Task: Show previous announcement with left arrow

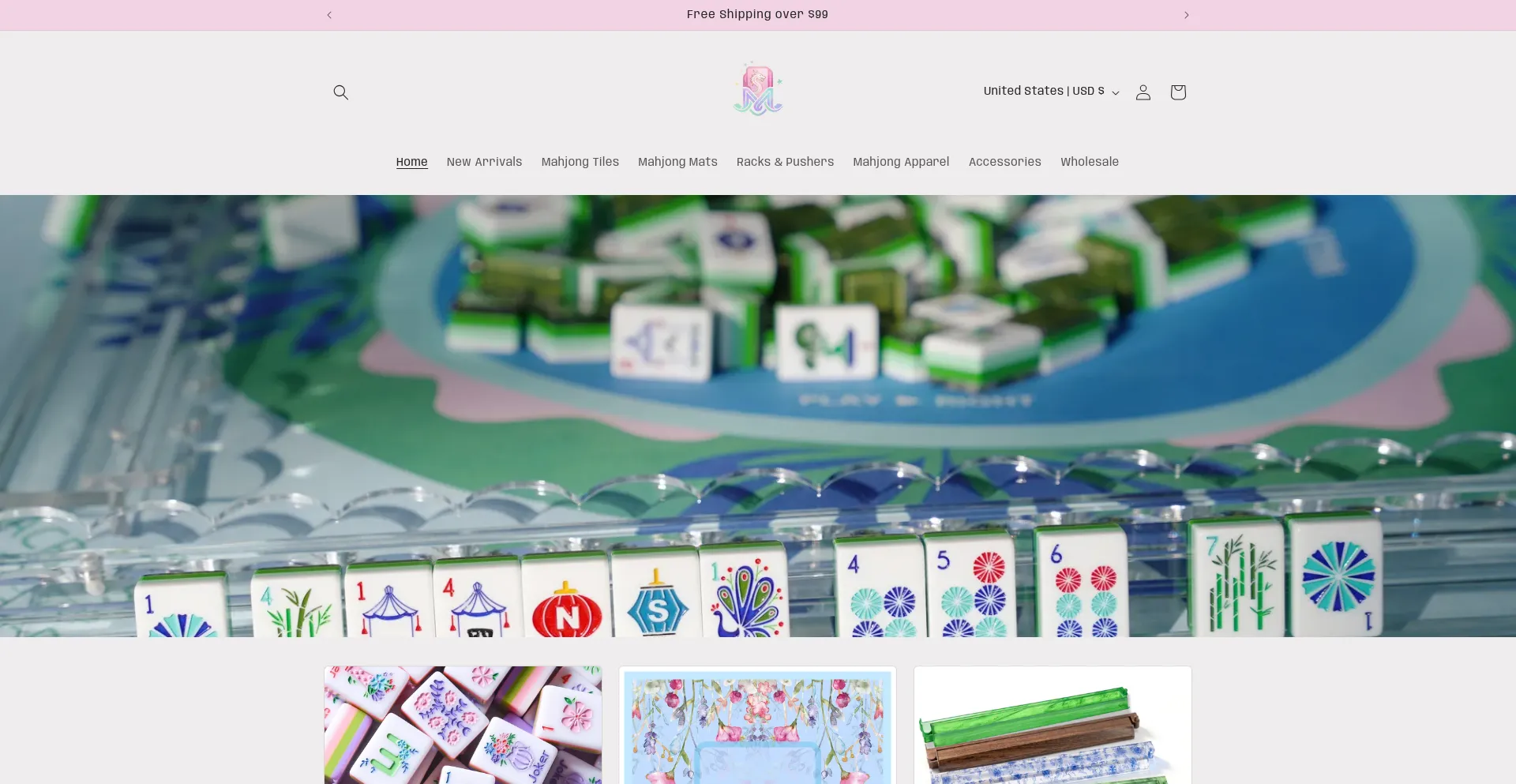Action: pos(329,15)
